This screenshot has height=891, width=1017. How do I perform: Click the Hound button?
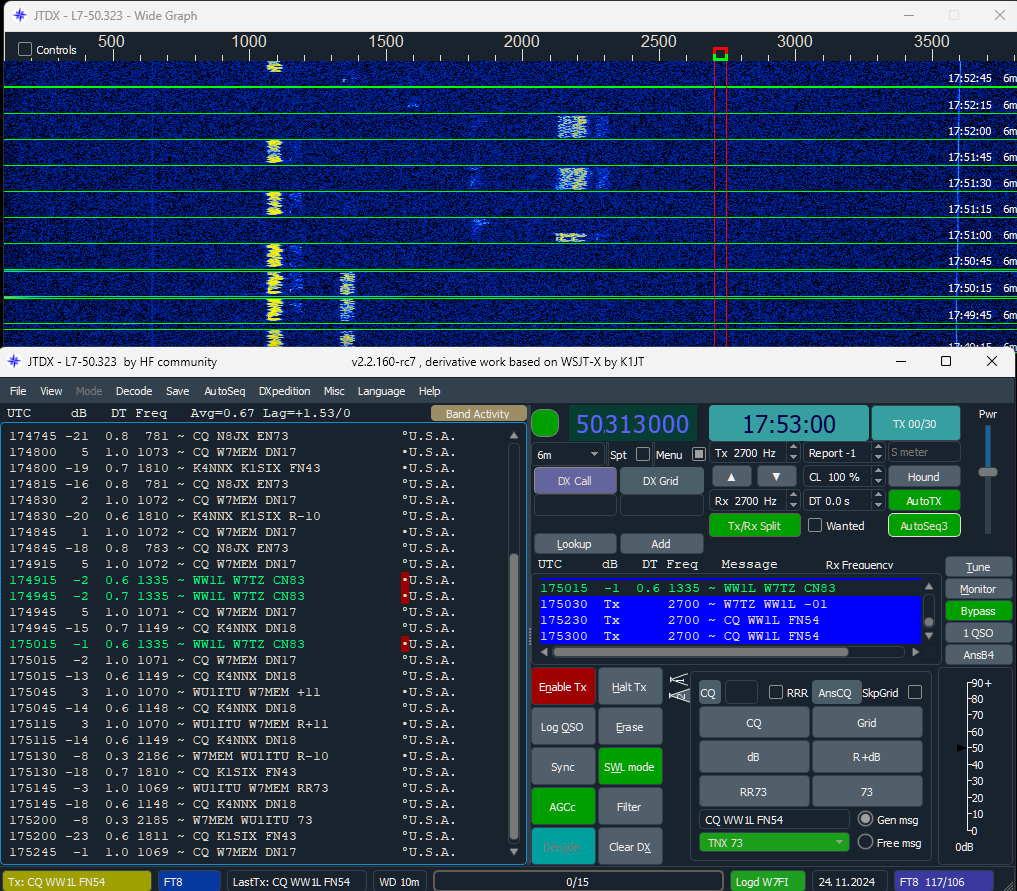[924, 477]
